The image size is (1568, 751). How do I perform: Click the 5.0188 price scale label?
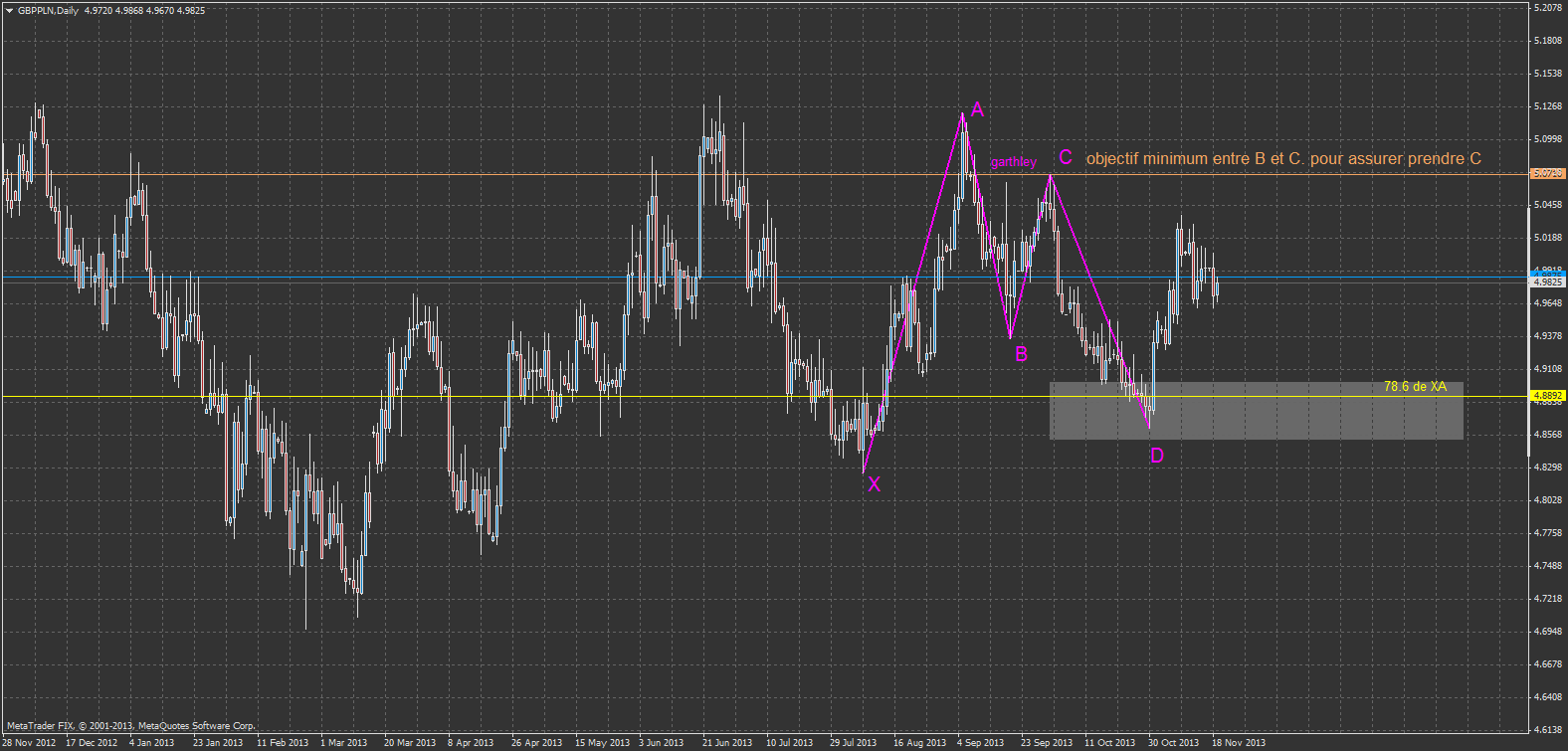coord(1547,238)
